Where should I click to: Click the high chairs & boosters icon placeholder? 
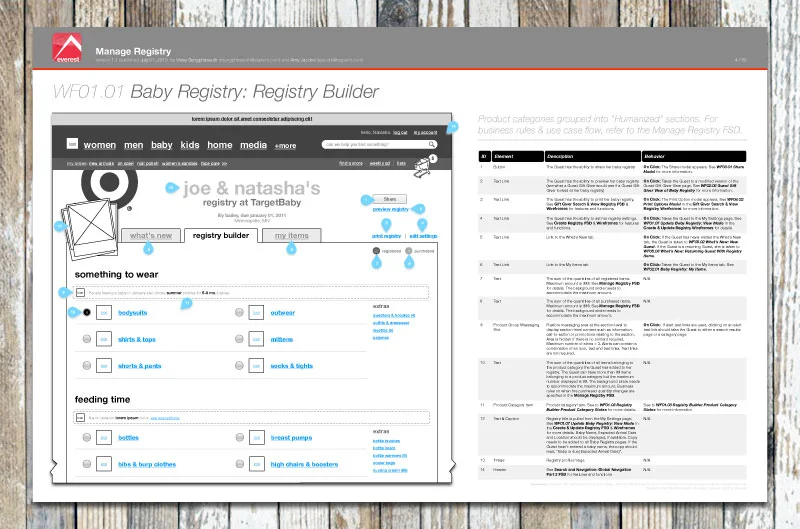tap(257, 464)
